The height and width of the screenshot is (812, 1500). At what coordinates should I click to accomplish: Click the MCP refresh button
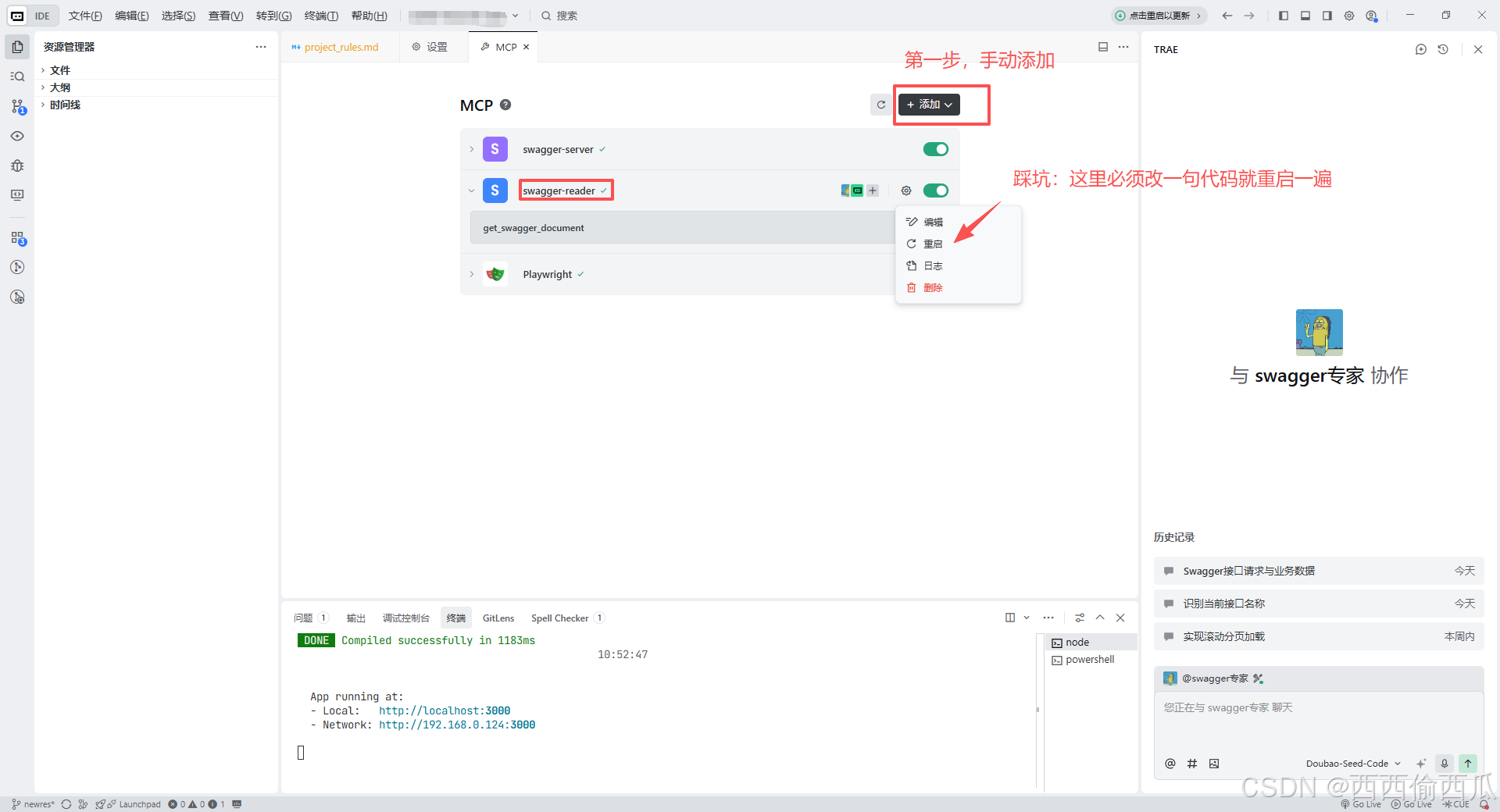coord(881,105)
